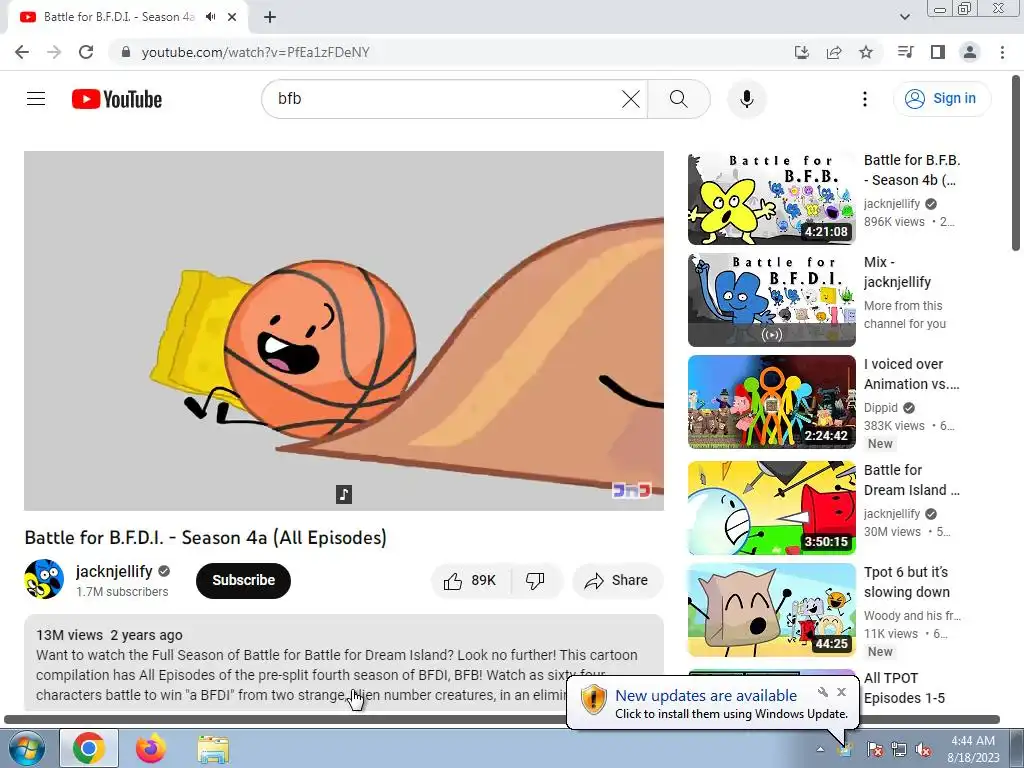Click the video title Battle for B.F.D.I. Season 4a
The image size is (1024, 768).
(206, 537)
